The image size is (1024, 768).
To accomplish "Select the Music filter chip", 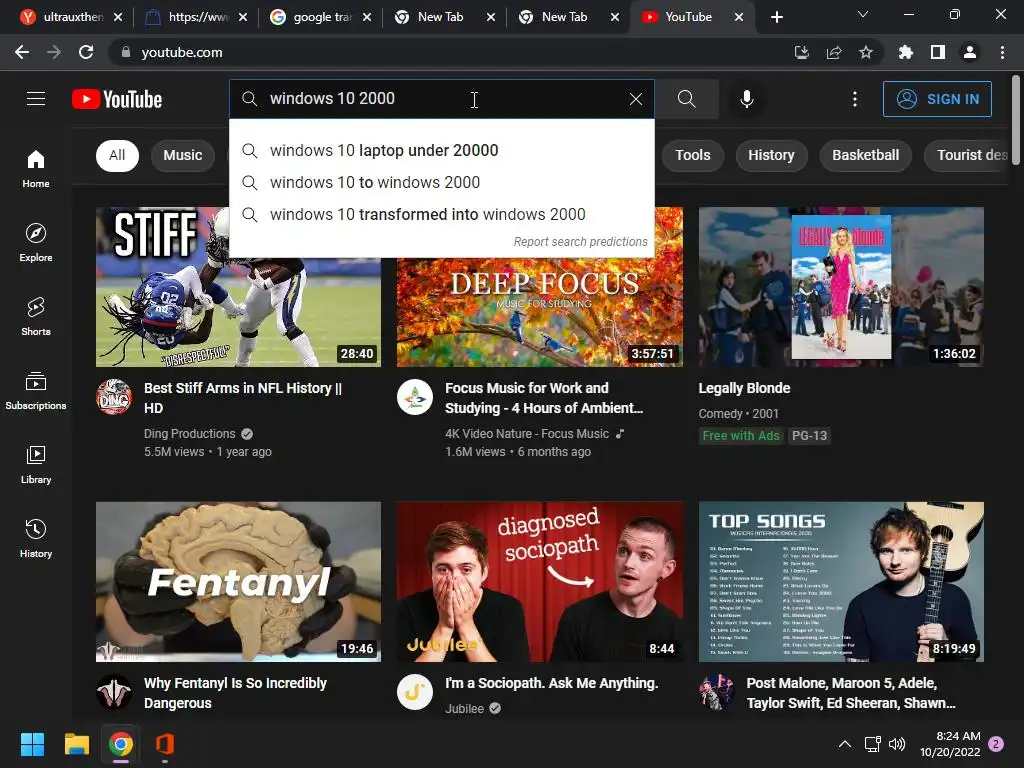I will [183, 155].
